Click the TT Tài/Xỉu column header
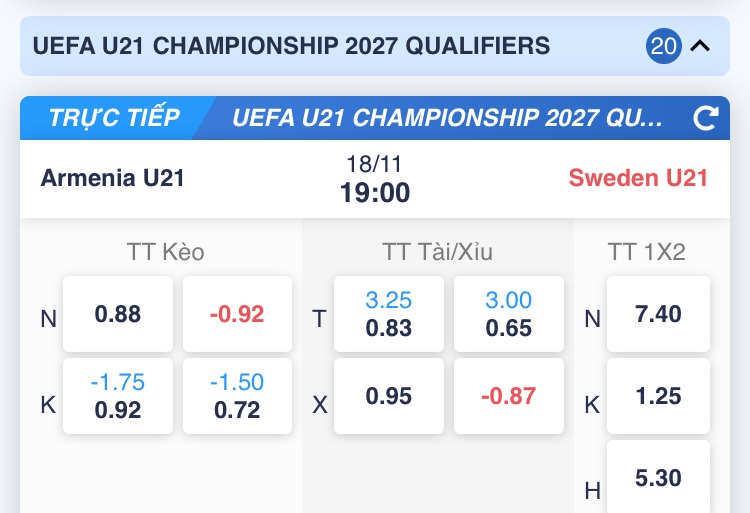The image size is (750, 513). pyautogui.click(x=437, y=251)
